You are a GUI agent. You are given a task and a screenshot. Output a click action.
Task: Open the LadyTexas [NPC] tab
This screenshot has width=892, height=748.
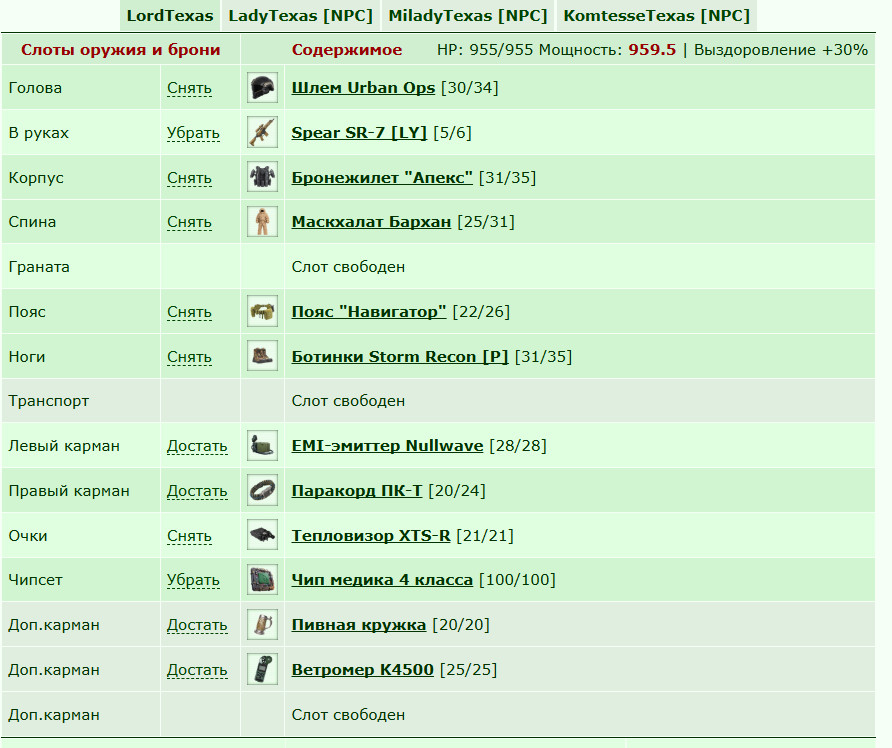300,15
